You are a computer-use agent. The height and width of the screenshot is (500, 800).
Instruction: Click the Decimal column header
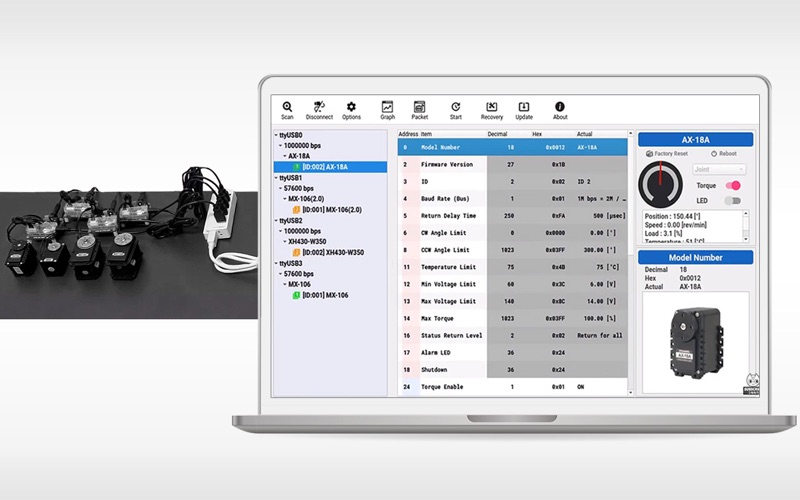[497, 134]
